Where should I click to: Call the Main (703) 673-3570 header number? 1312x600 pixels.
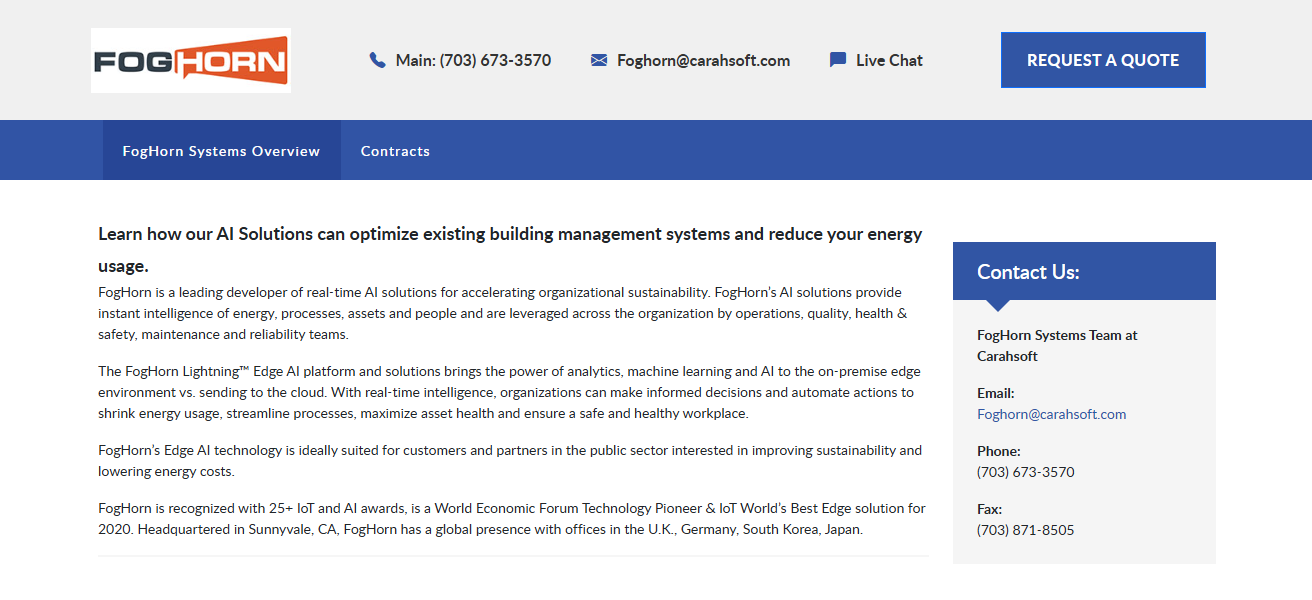tap(473, 60)
